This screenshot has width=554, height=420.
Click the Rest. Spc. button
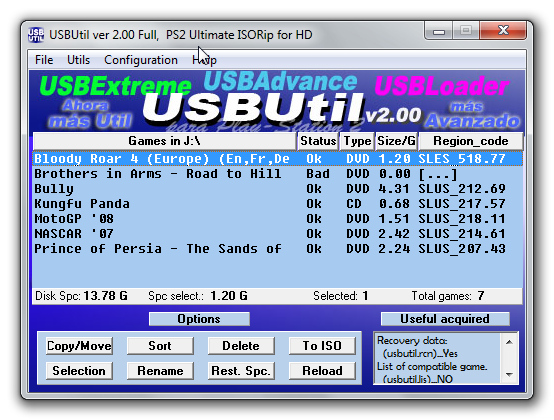click(241, 371)
